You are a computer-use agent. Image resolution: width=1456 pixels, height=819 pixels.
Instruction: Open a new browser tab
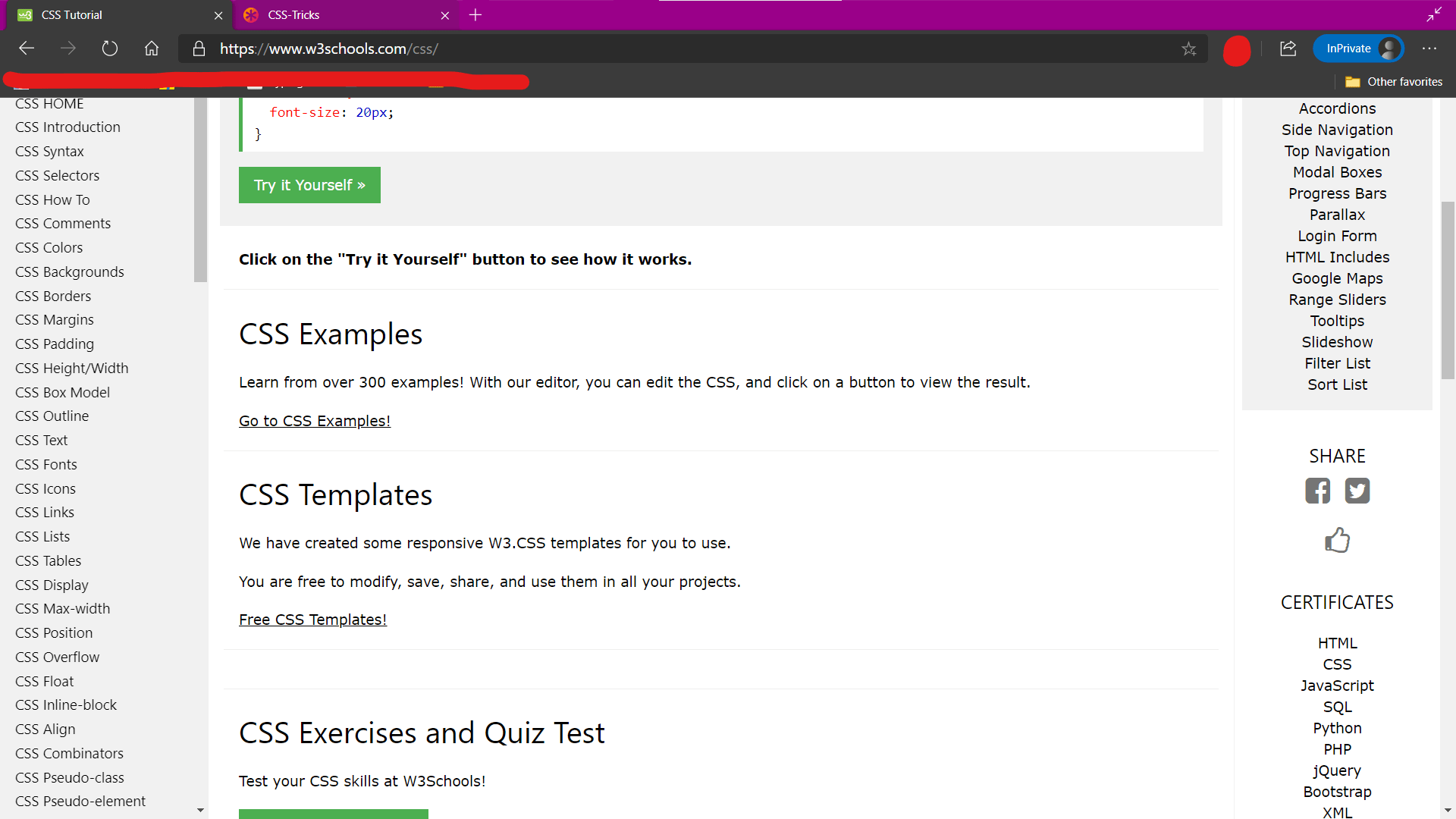pyautogui.click(x=475, y=15)
